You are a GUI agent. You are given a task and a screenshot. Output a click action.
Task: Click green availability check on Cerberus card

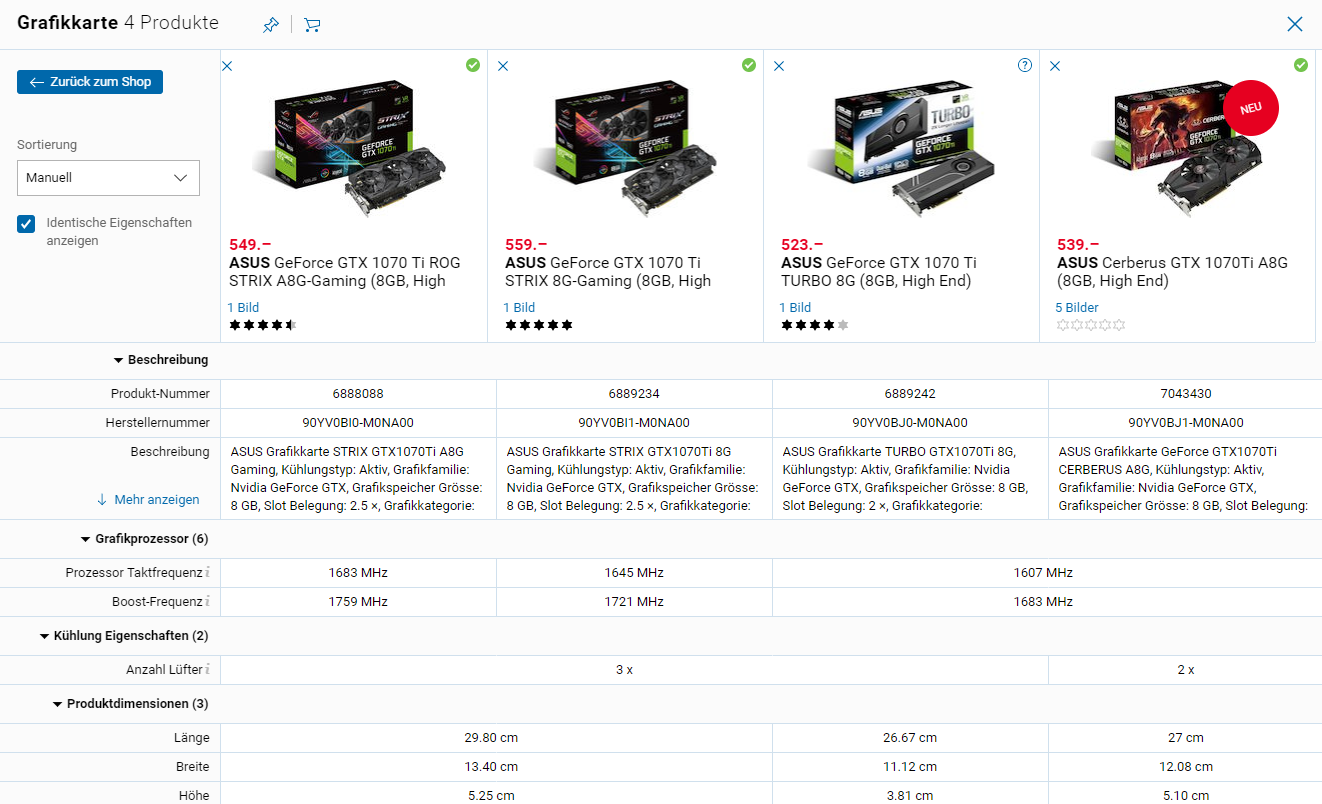1300,65
